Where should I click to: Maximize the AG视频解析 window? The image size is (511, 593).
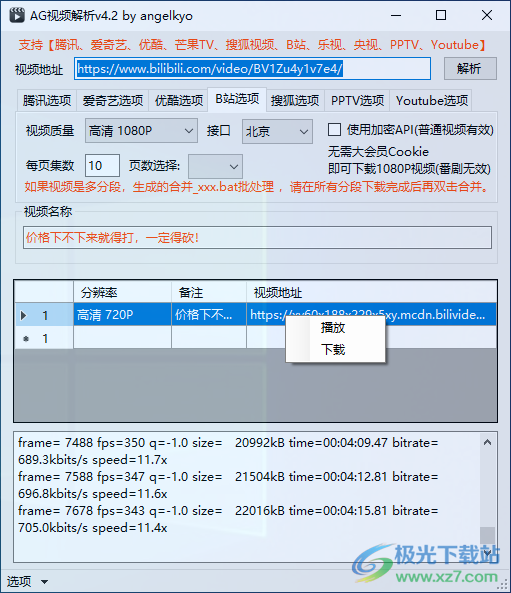coord(441,16)
